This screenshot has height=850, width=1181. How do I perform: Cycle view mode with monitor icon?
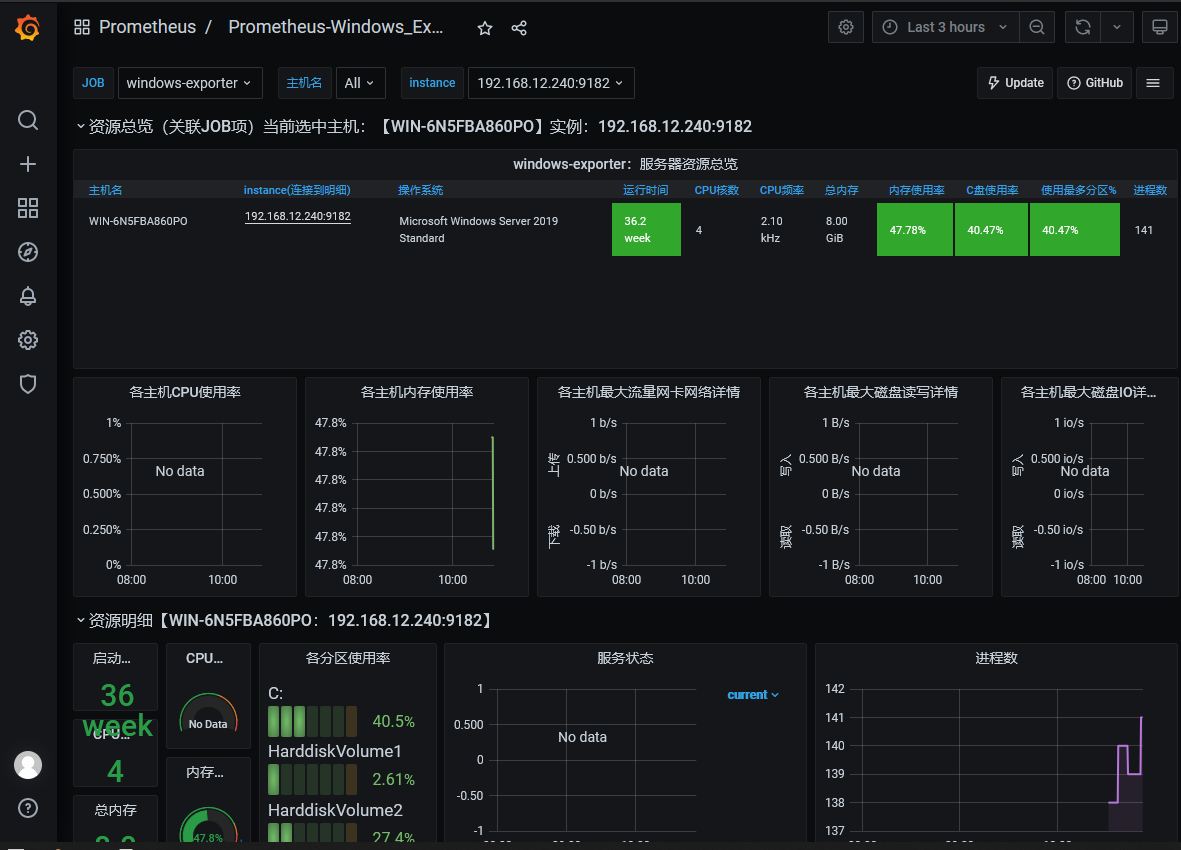(x=1160, y=27)
